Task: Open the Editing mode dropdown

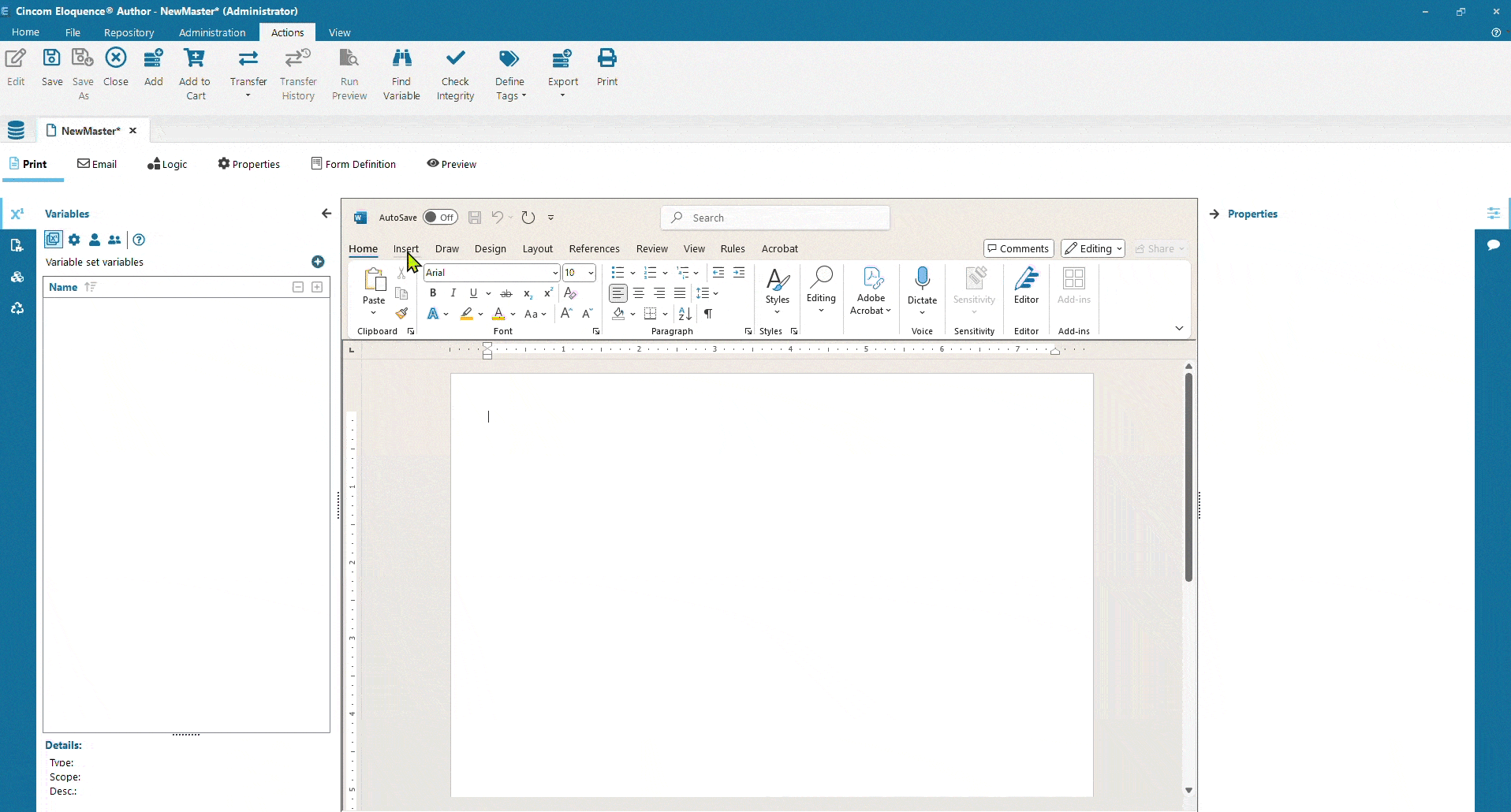Action: [x=1092, y=248]
